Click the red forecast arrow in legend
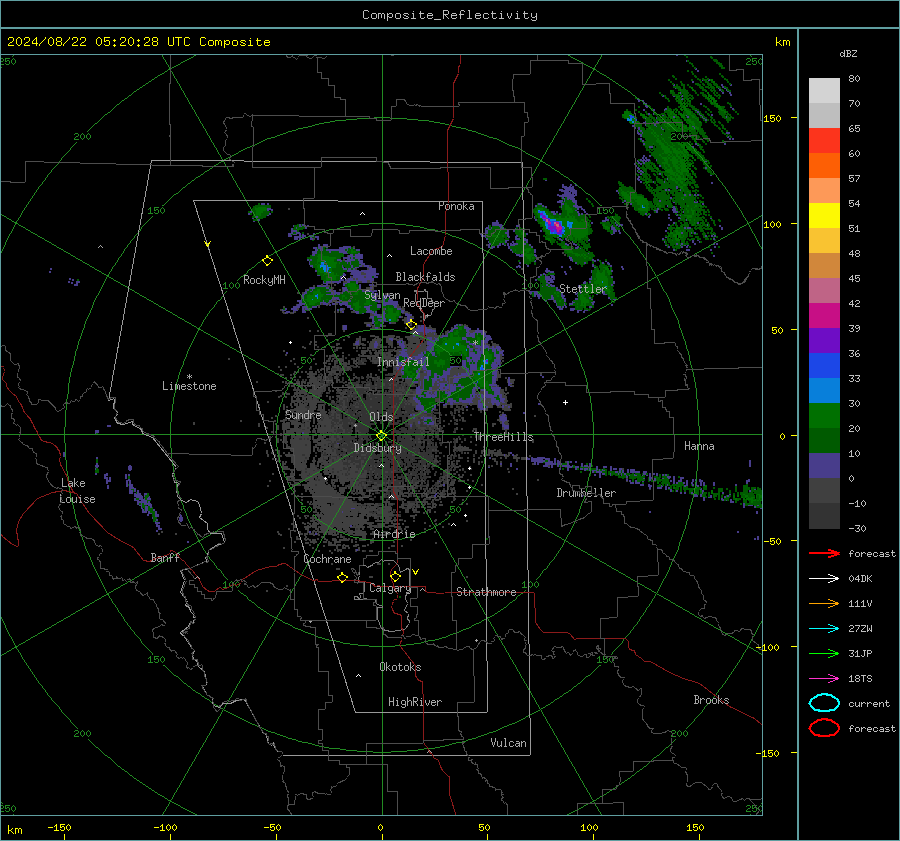The height and width of the screenshot is (841, 900). pos(824,553)
